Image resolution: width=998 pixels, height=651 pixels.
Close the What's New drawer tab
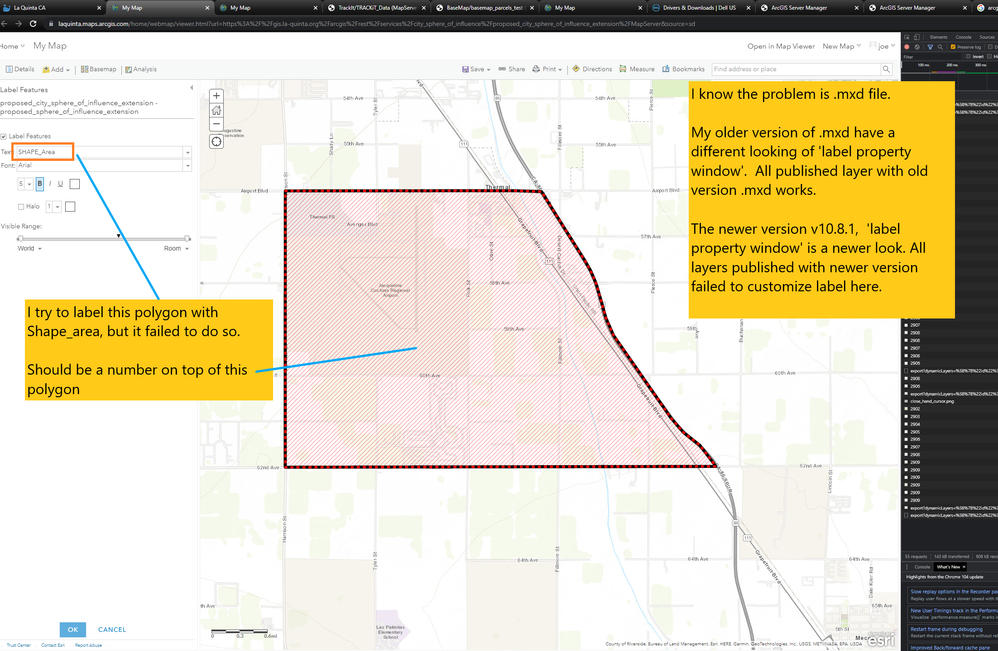click(964, 567)
